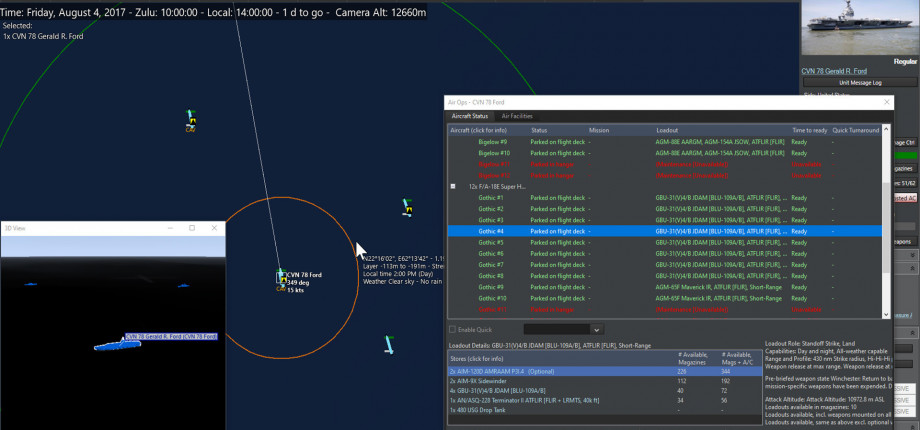Image resolution: width=920 pixels, height=430 pixels.
Task: Click the blue carrier model in the 3D View
Action: coord(117,346)
